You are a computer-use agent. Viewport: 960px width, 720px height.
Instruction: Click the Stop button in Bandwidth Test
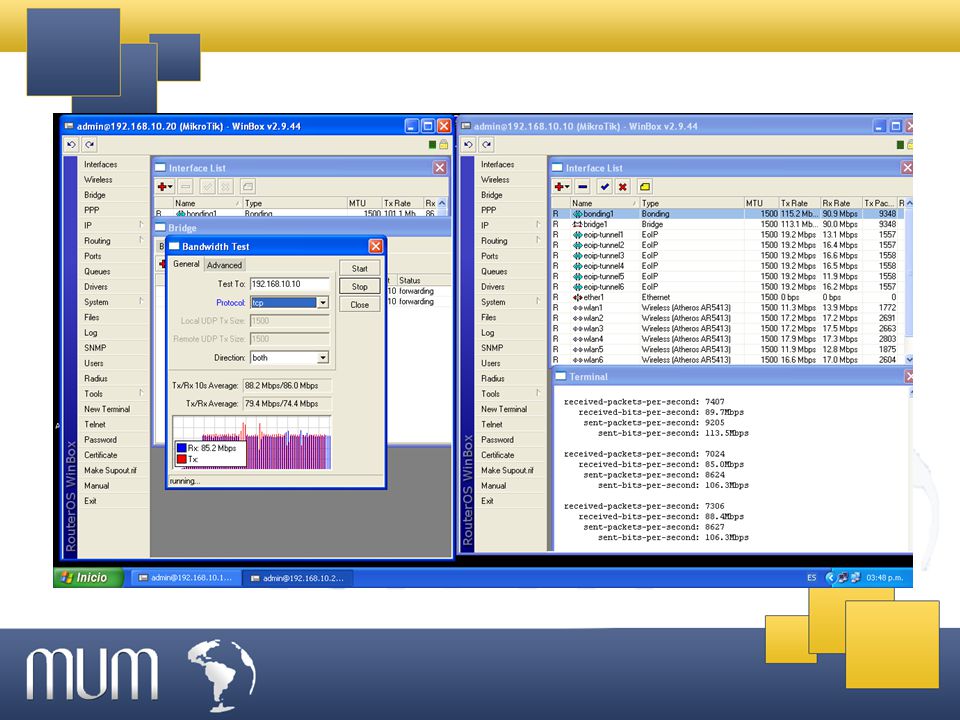[359, 287]
